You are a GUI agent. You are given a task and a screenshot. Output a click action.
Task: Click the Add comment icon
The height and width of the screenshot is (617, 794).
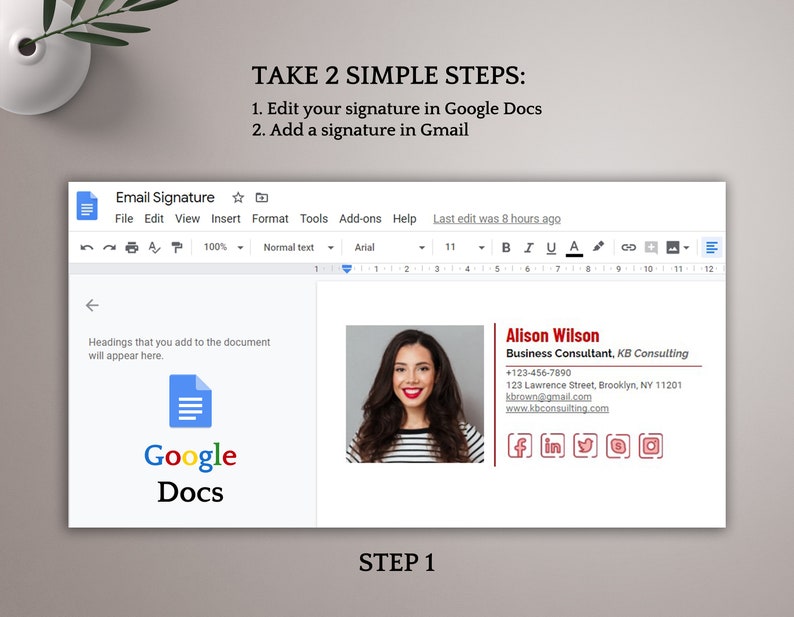[x=651, y=248]
